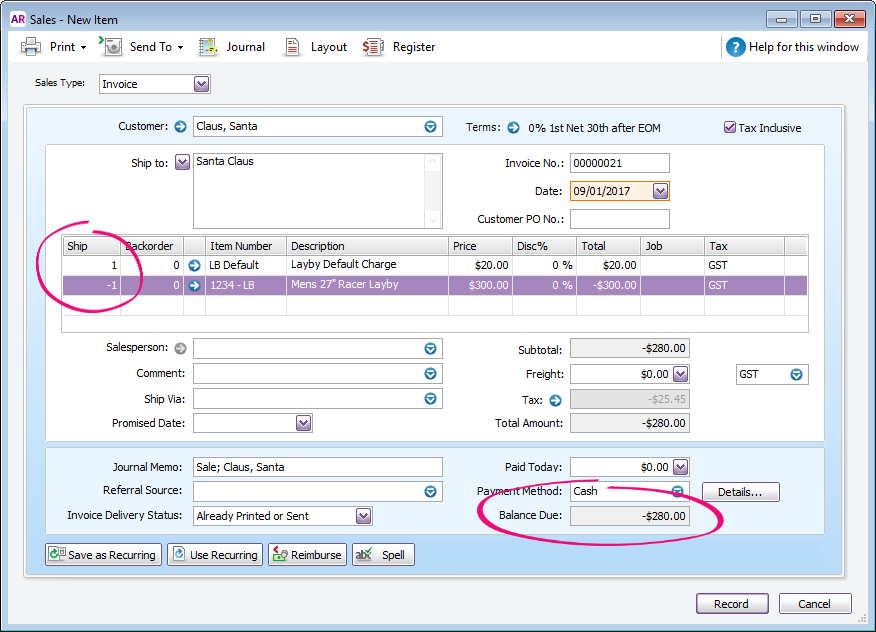
Task: Click the Details... button
Action: tap(740, 492)
